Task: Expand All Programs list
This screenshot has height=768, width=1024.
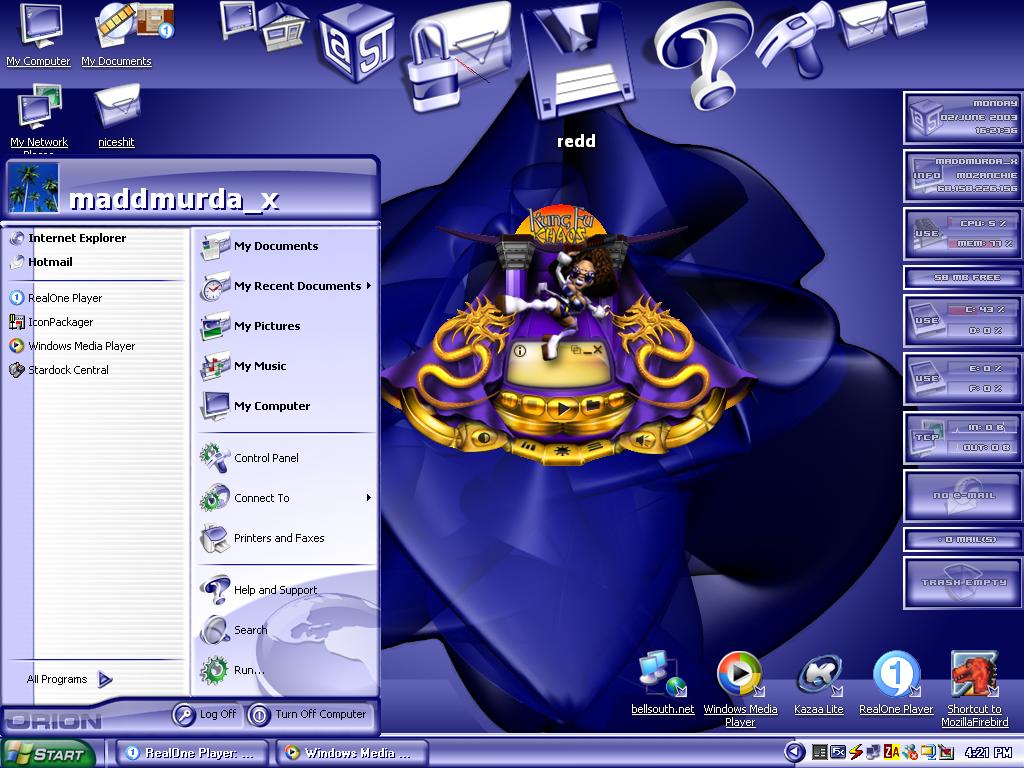Action: [69, 679]
